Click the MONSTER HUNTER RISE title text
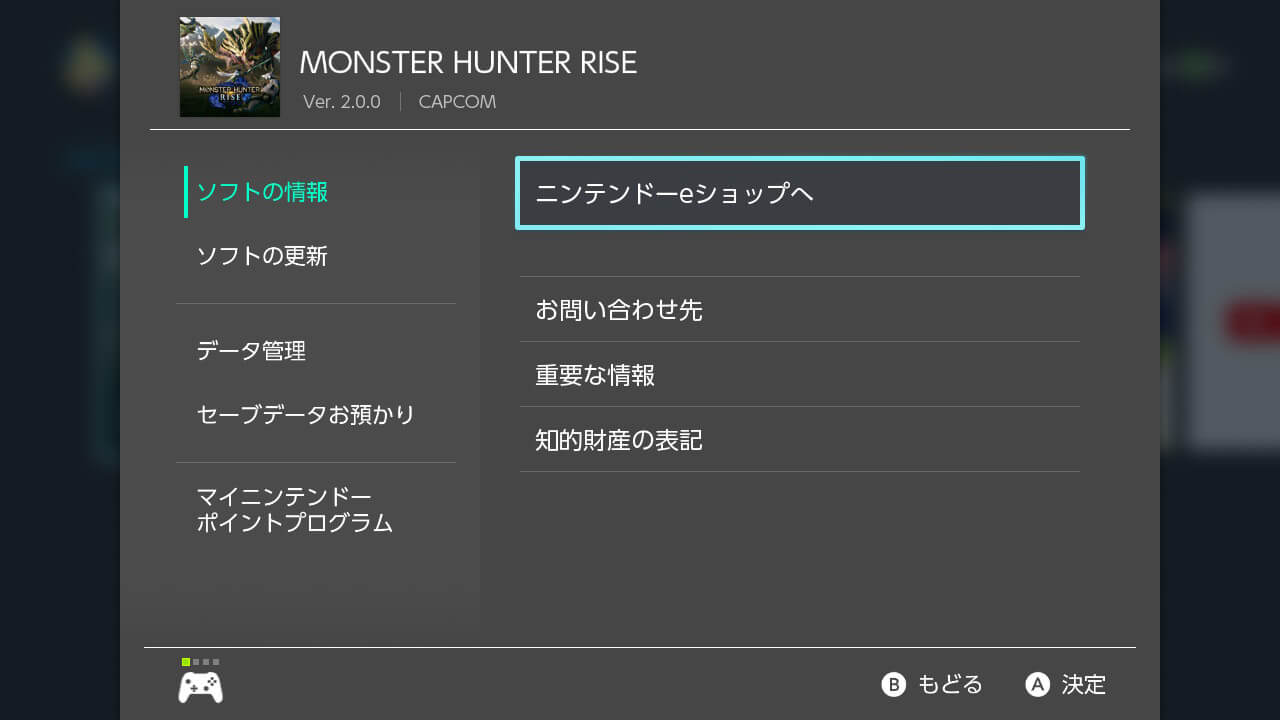Screen dimensions: 1280x720 [x=468, y=62]
